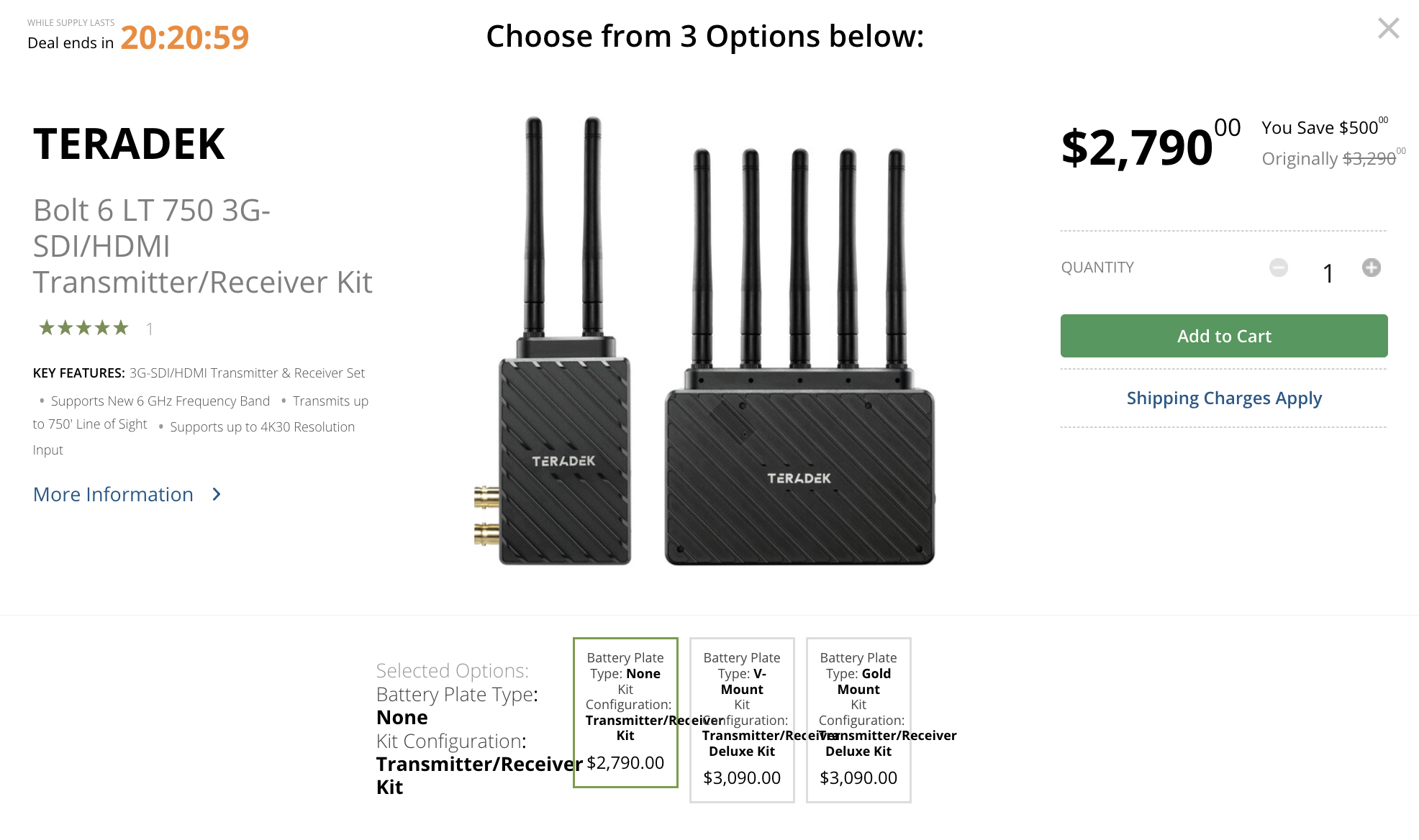The image size is (1419, 840).
Task: Click the review count next to stars
Action: 150,329
